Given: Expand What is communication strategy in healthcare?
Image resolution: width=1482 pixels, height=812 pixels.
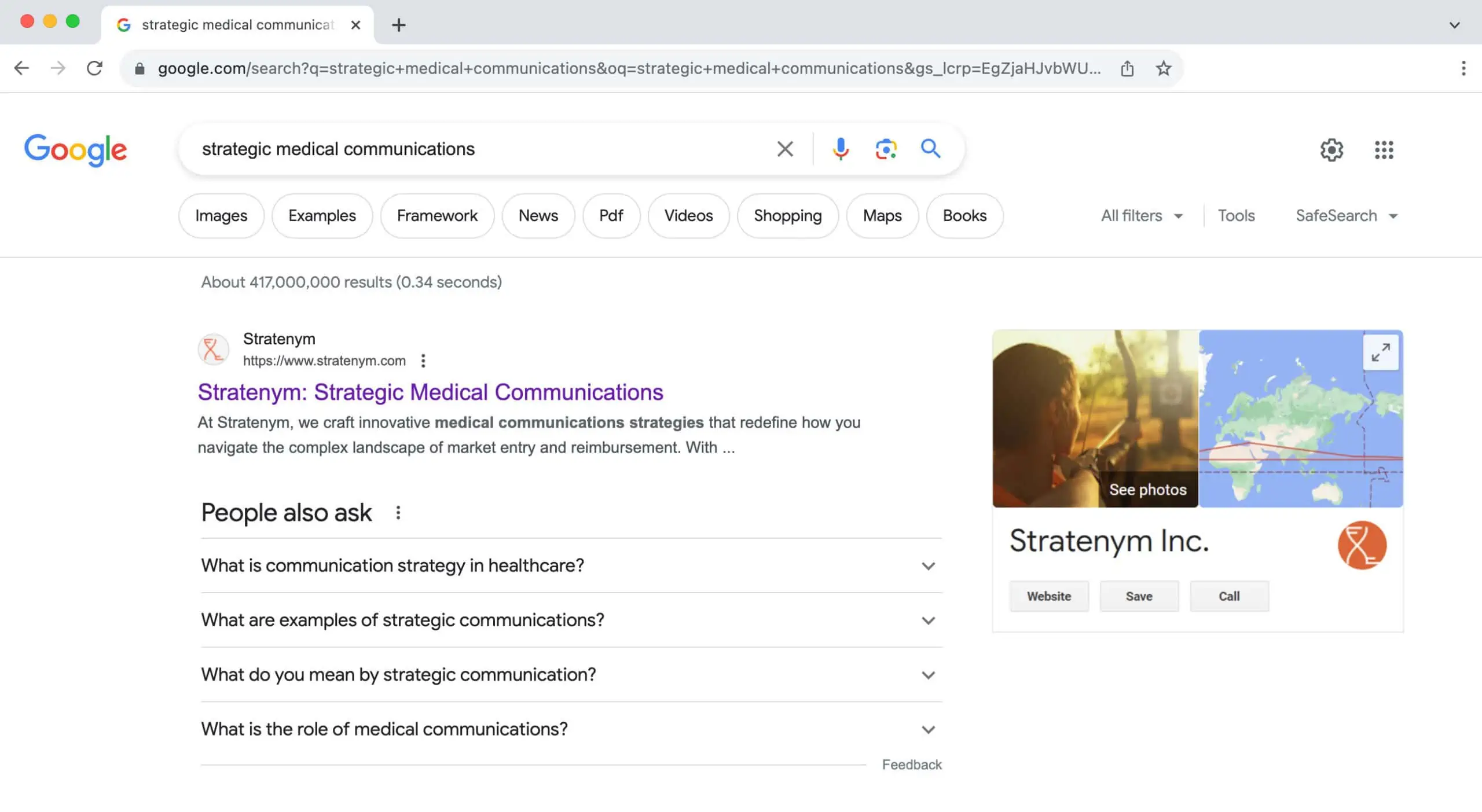Looking at the screenshot, I should point(571,565).
